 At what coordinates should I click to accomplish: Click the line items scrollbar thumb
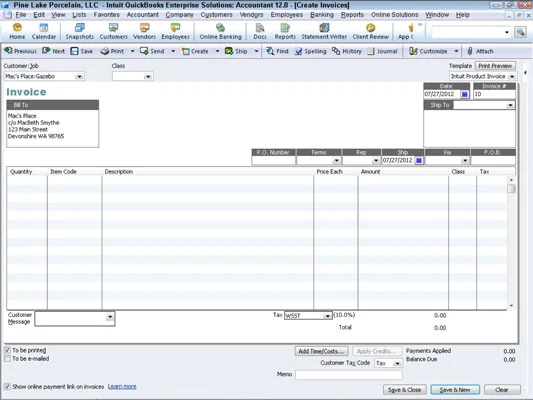(511, 188)
